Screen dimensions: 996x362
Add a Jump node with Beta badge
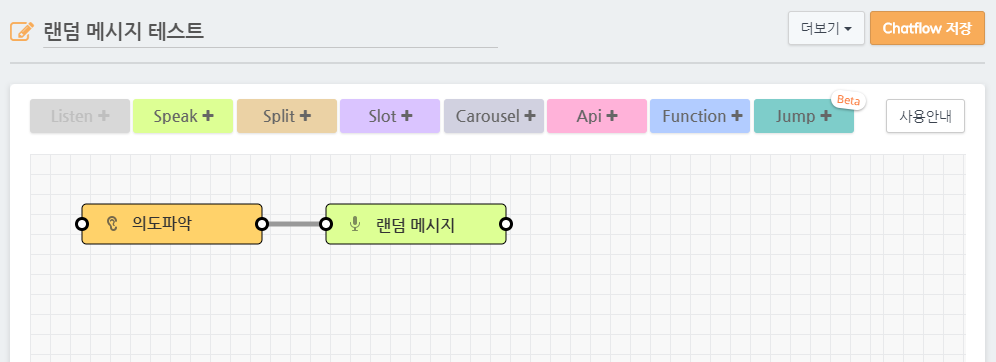coord(804,116)
